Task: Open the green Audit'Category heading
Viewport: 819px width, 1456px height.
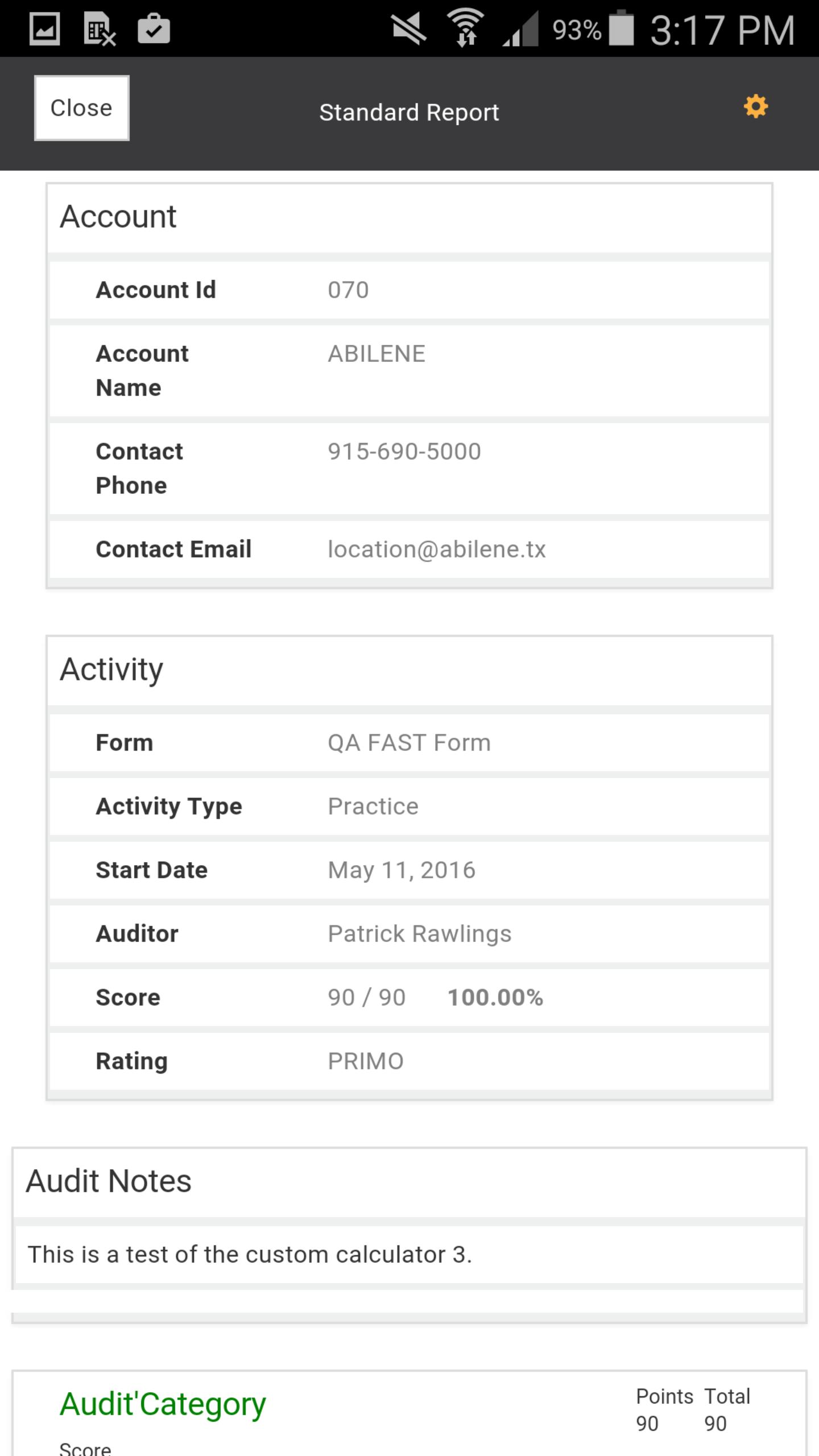Action: [163, 1404]
